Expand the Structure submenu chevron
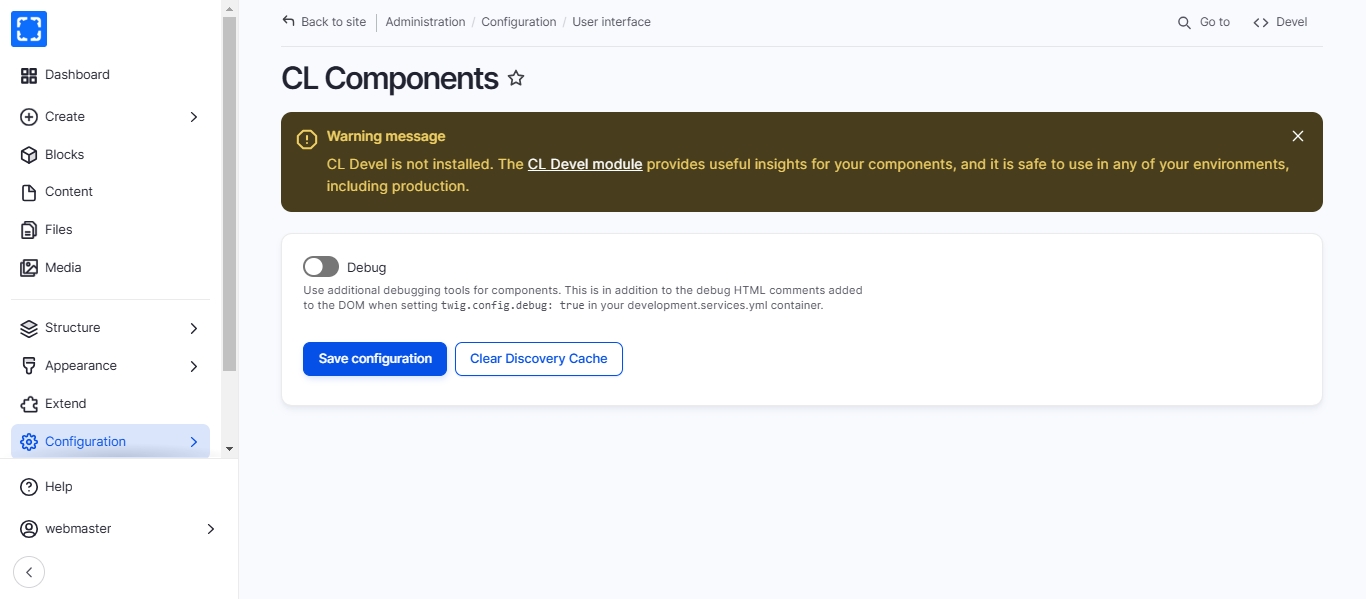 (x=194, y=328)
